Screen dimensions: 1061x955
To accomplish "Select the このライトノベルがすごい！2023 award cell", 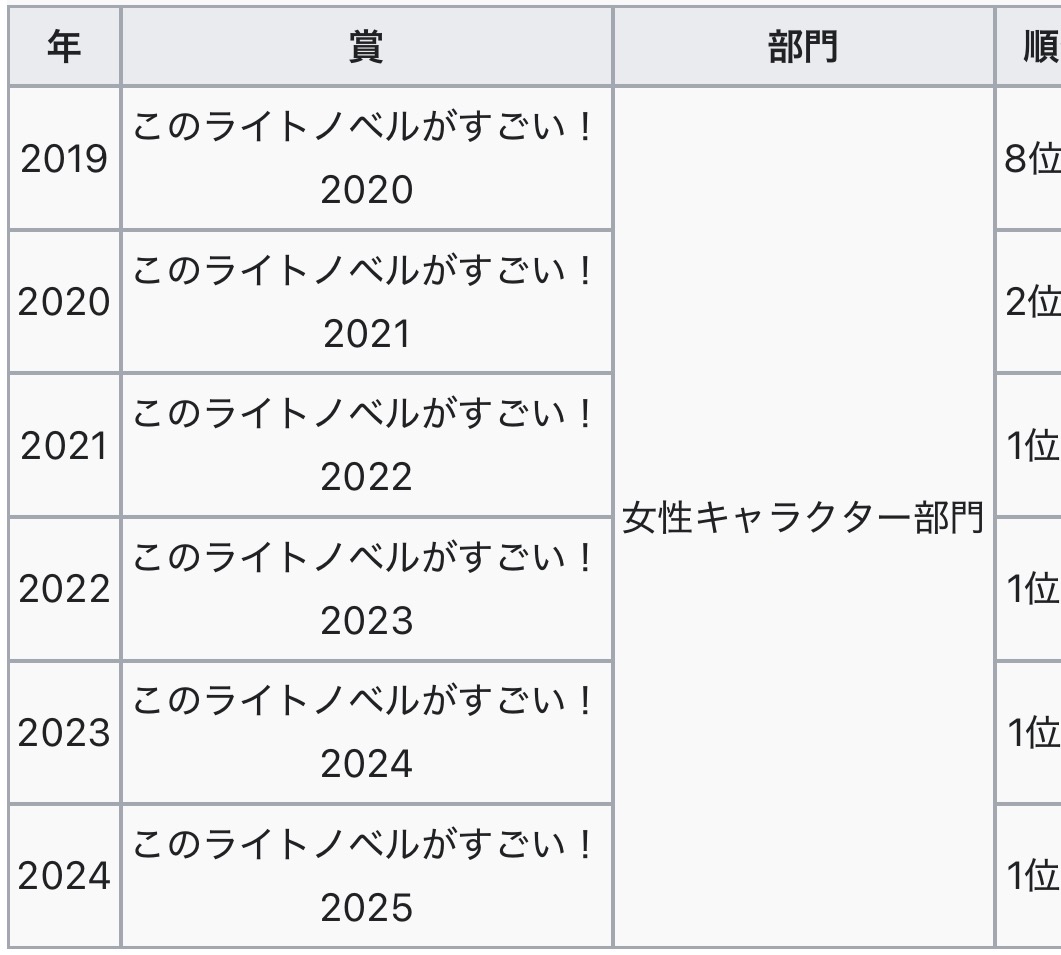I will tap(366, 590).
